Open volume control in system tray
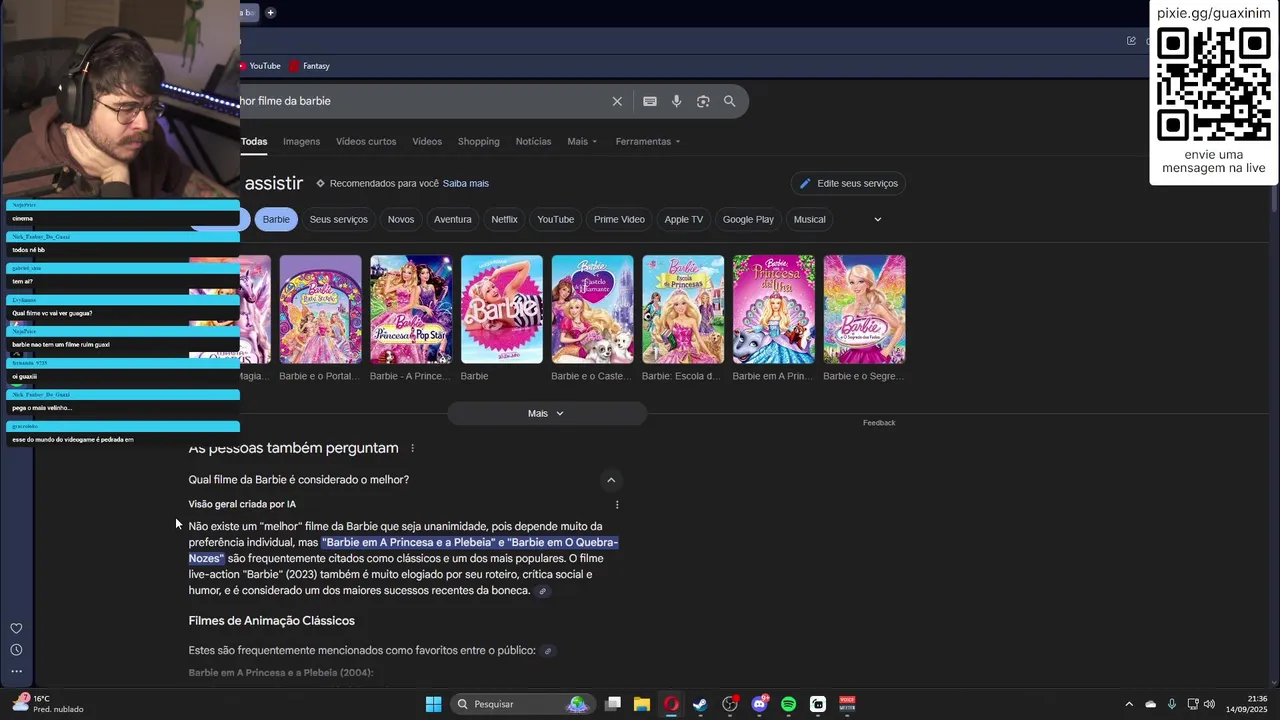This screenshot has height=720, width=1280. click(x=1209, y=704)
